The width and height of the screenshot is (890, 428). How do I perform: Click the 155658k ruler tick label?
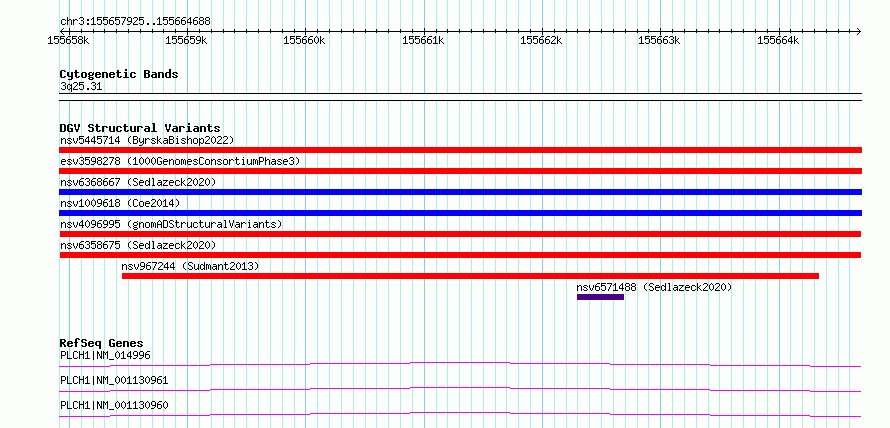pyautogui.click(x=68, y=40)
